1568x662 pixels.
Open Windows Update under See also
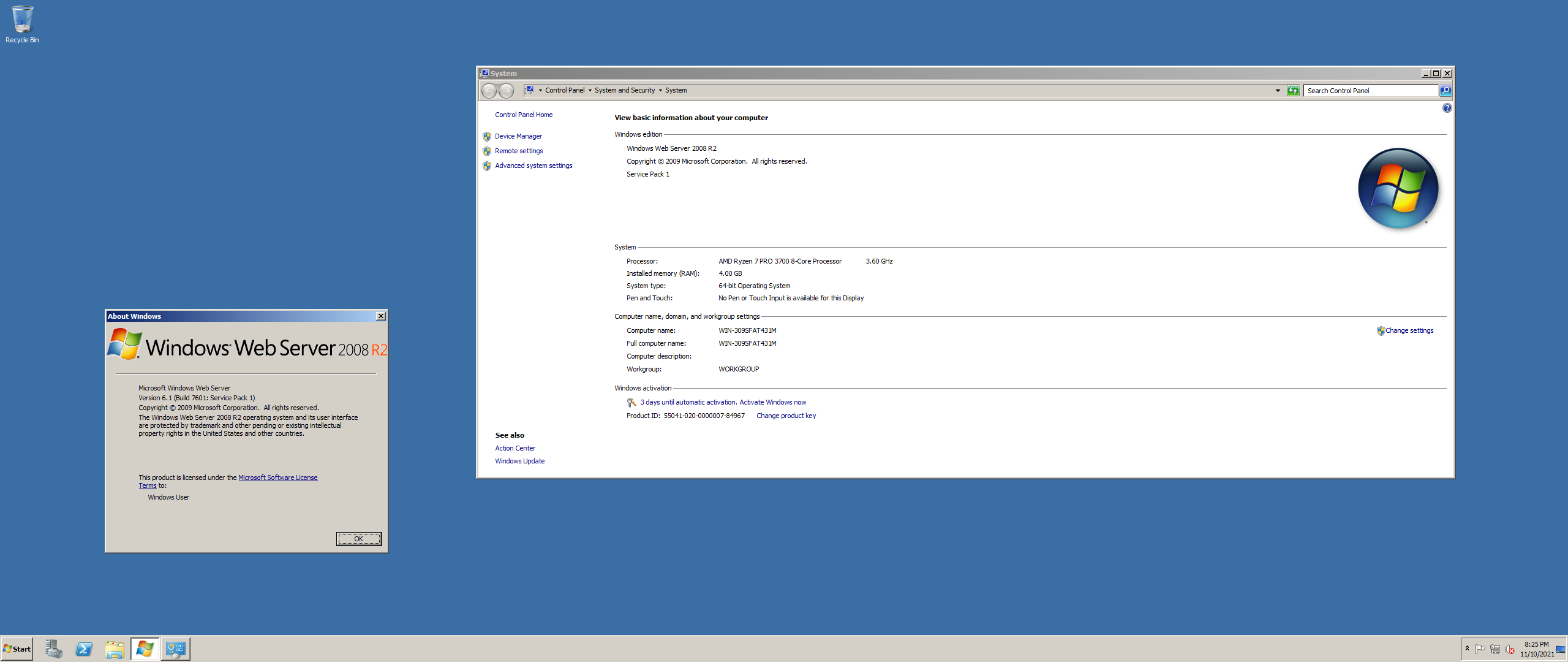pos(520,461)
